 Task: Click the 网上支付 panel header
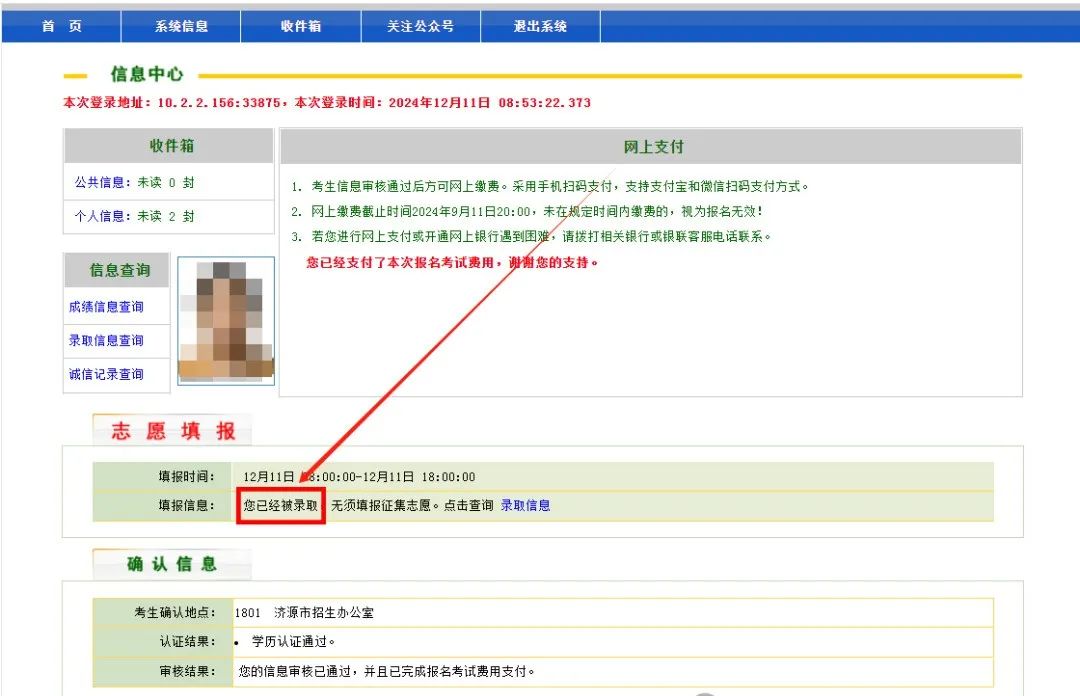tap(652, 147)
